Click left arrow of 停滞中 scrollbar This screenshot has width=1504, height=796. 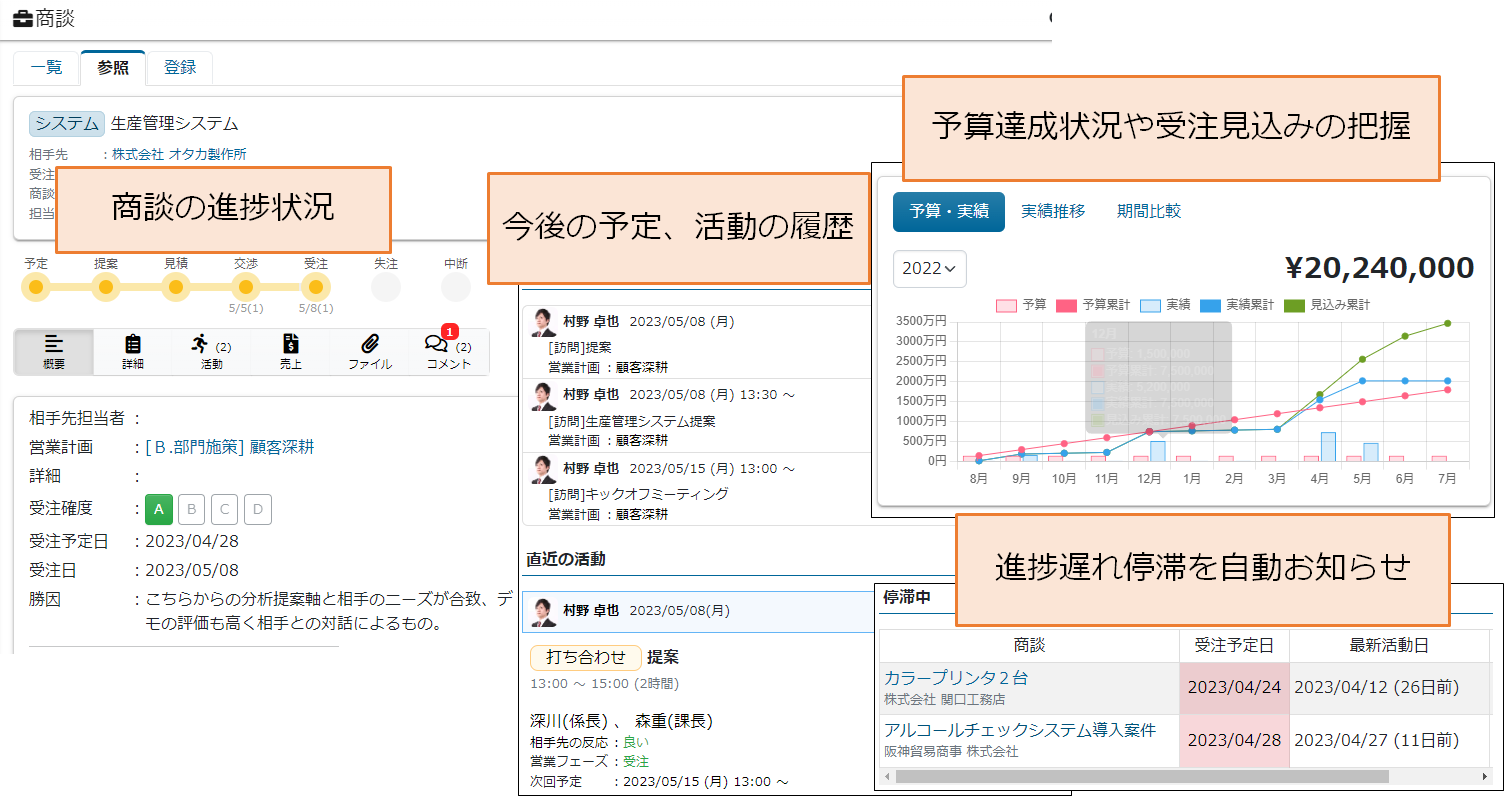(887, 776)
